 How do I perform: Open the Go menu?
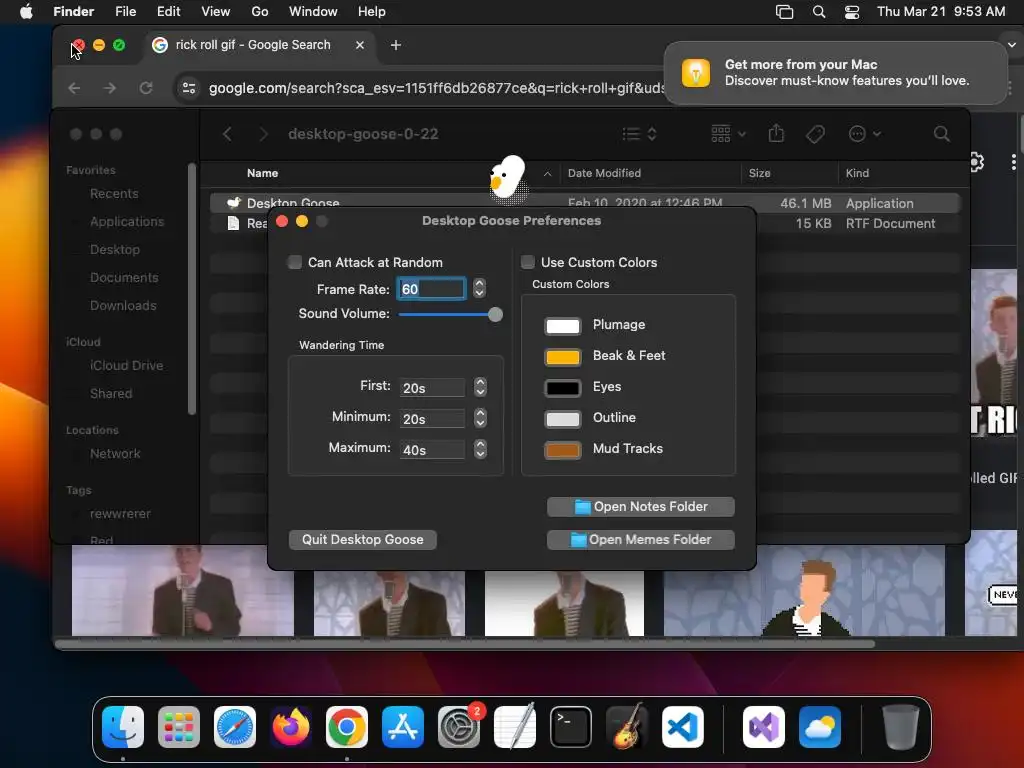point(260,12)
